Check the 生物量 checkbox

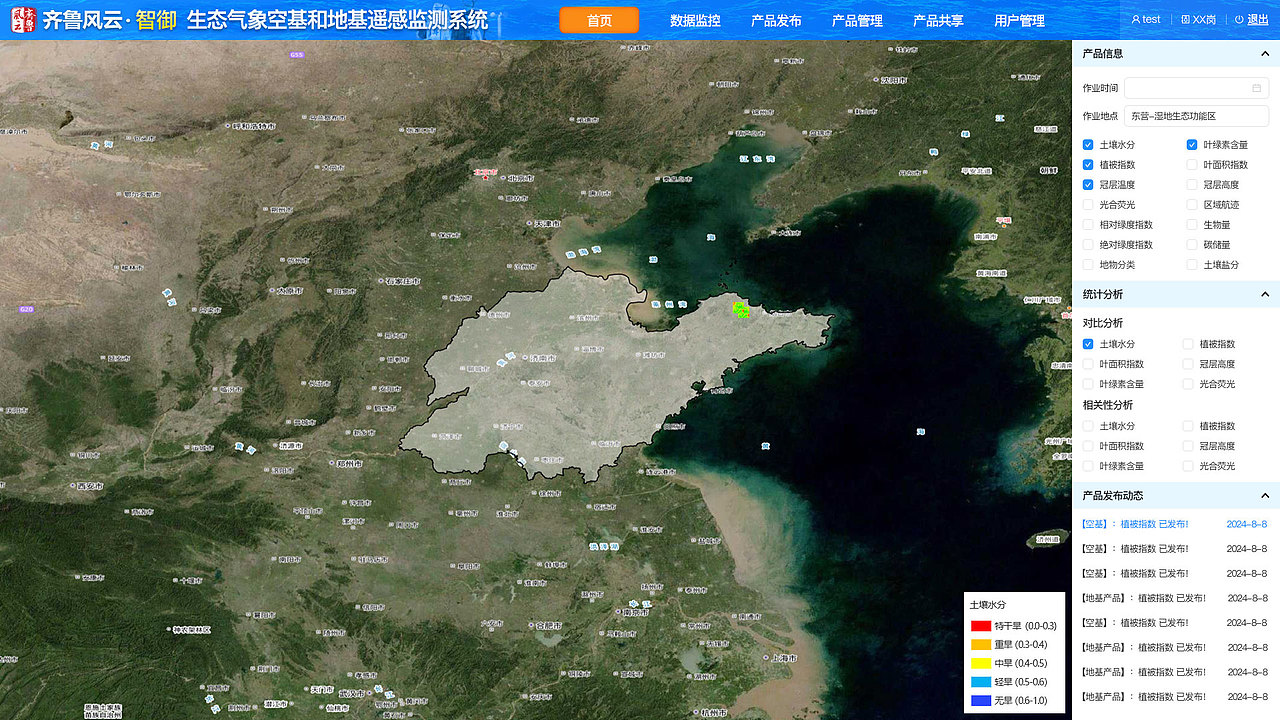point(1192,225)
